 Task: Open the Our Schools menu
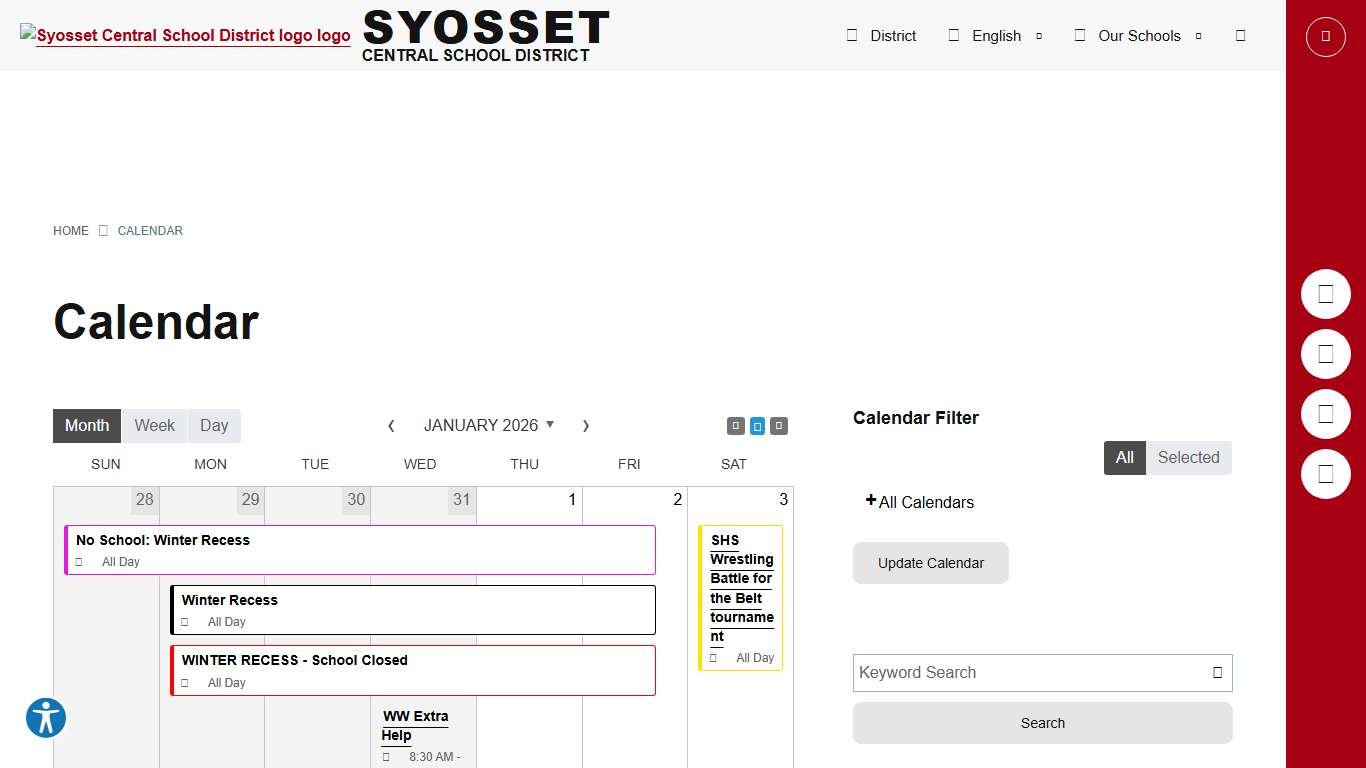(x=1138, y=36)
